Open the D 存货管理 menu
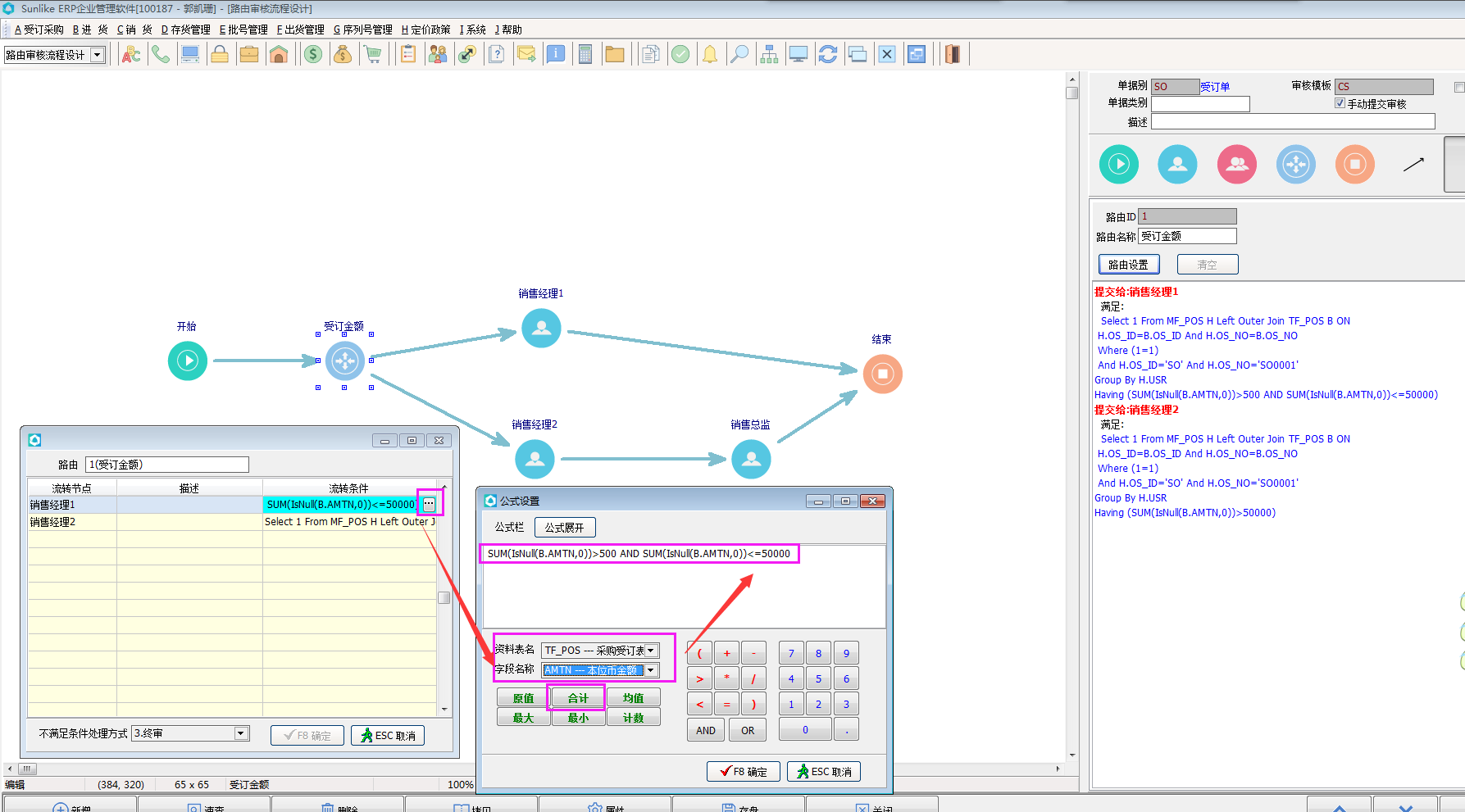The image size is (1465, 812). click(185, 29)
